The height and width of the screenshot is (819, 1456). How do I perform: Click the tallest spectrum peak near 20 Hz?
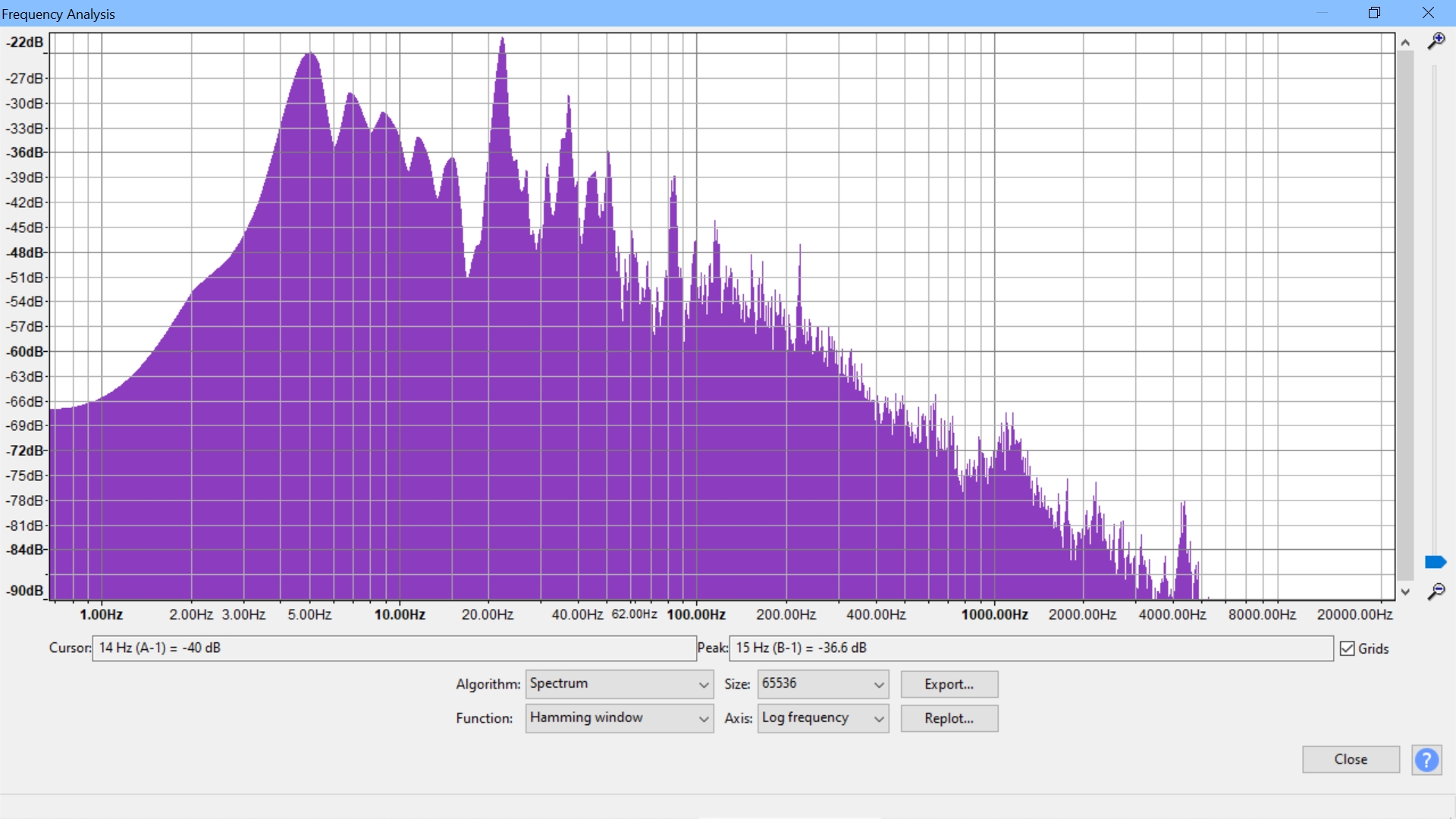click(502, 44)
